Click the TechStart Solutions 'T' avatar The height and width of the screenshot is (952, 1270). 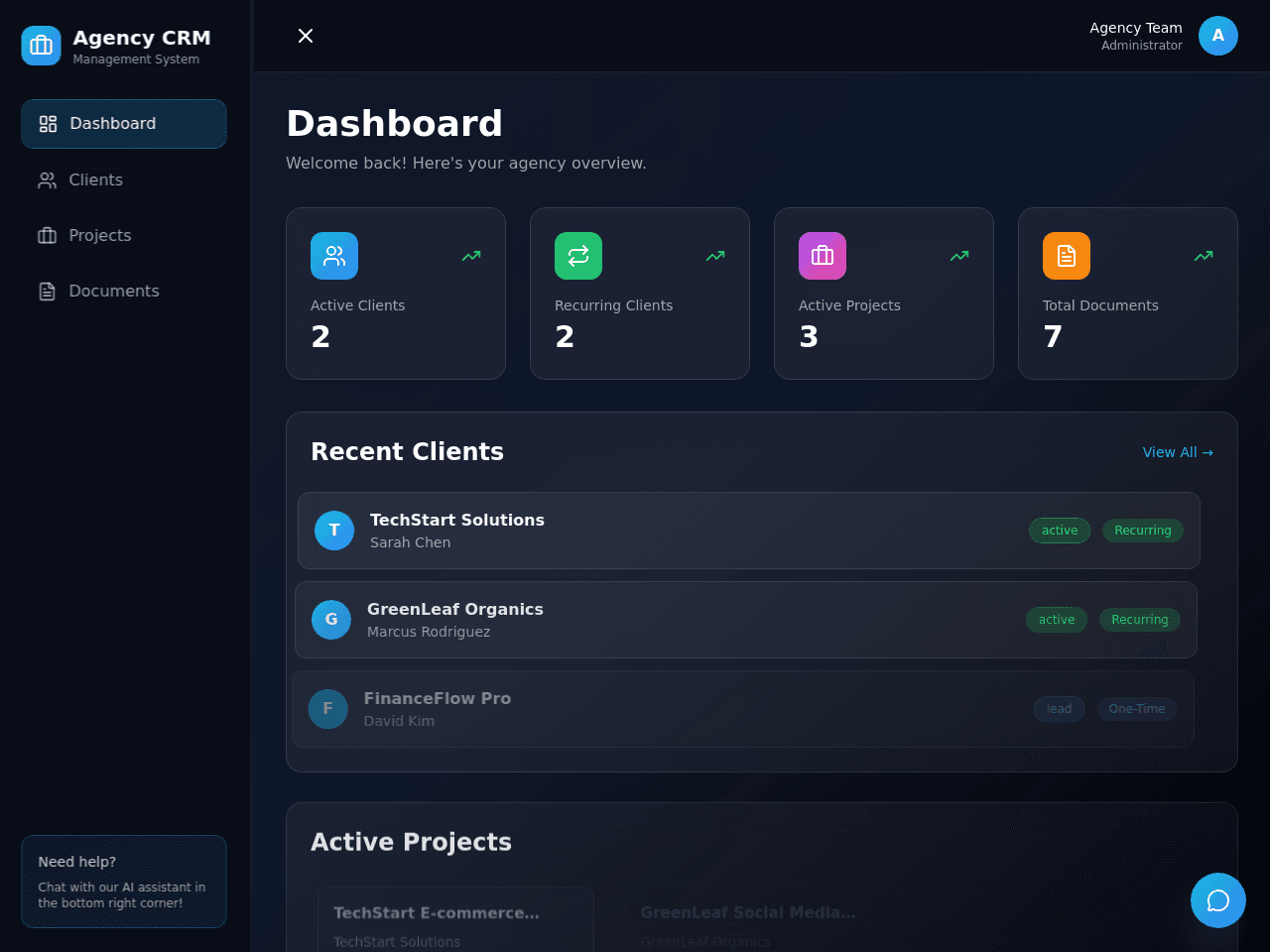(x=334, y=531)
